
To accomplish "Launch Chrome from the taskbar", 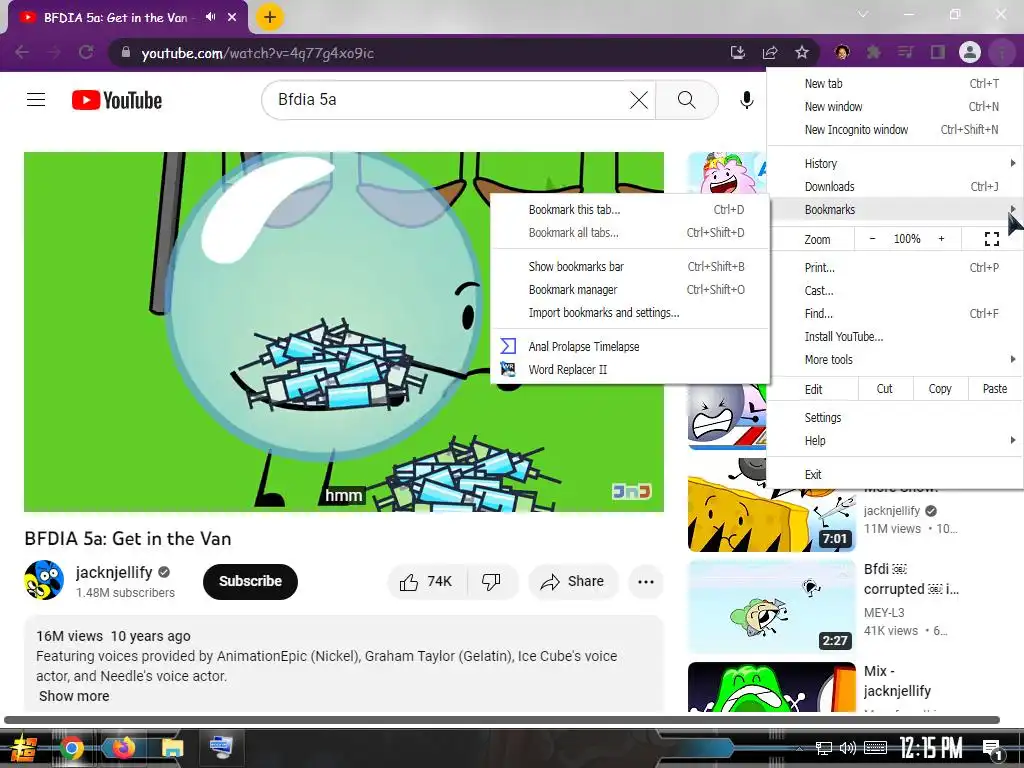I will [x=71, y=748].
